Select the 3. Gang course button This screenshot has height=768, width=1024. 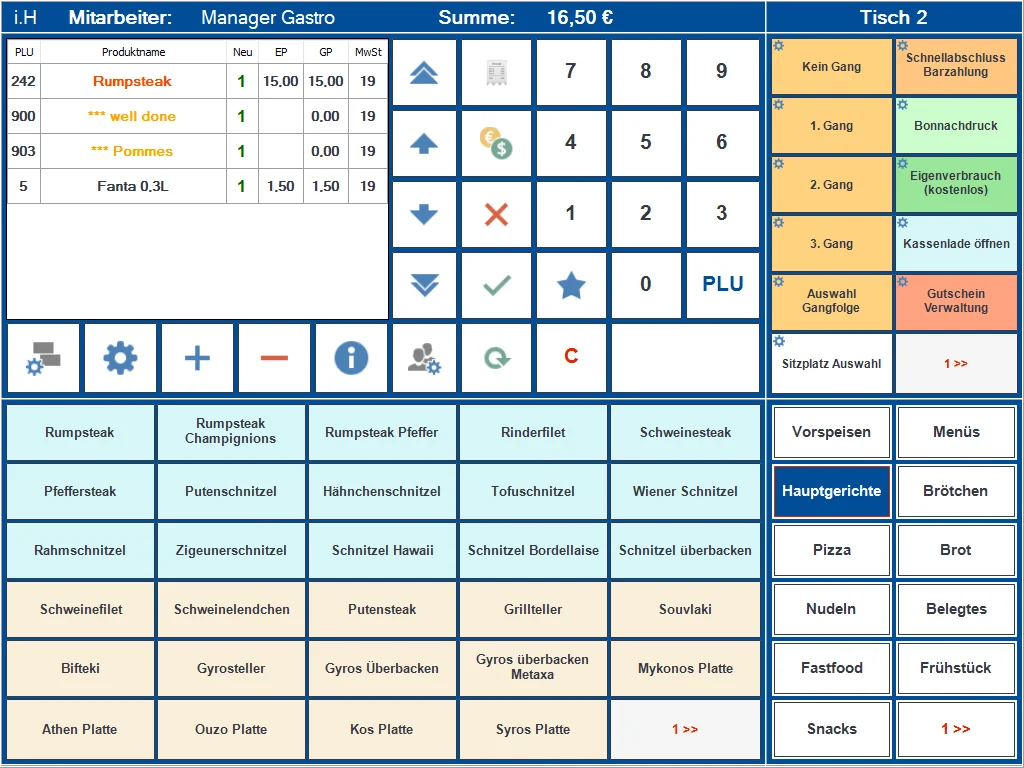tap(831, 243)
